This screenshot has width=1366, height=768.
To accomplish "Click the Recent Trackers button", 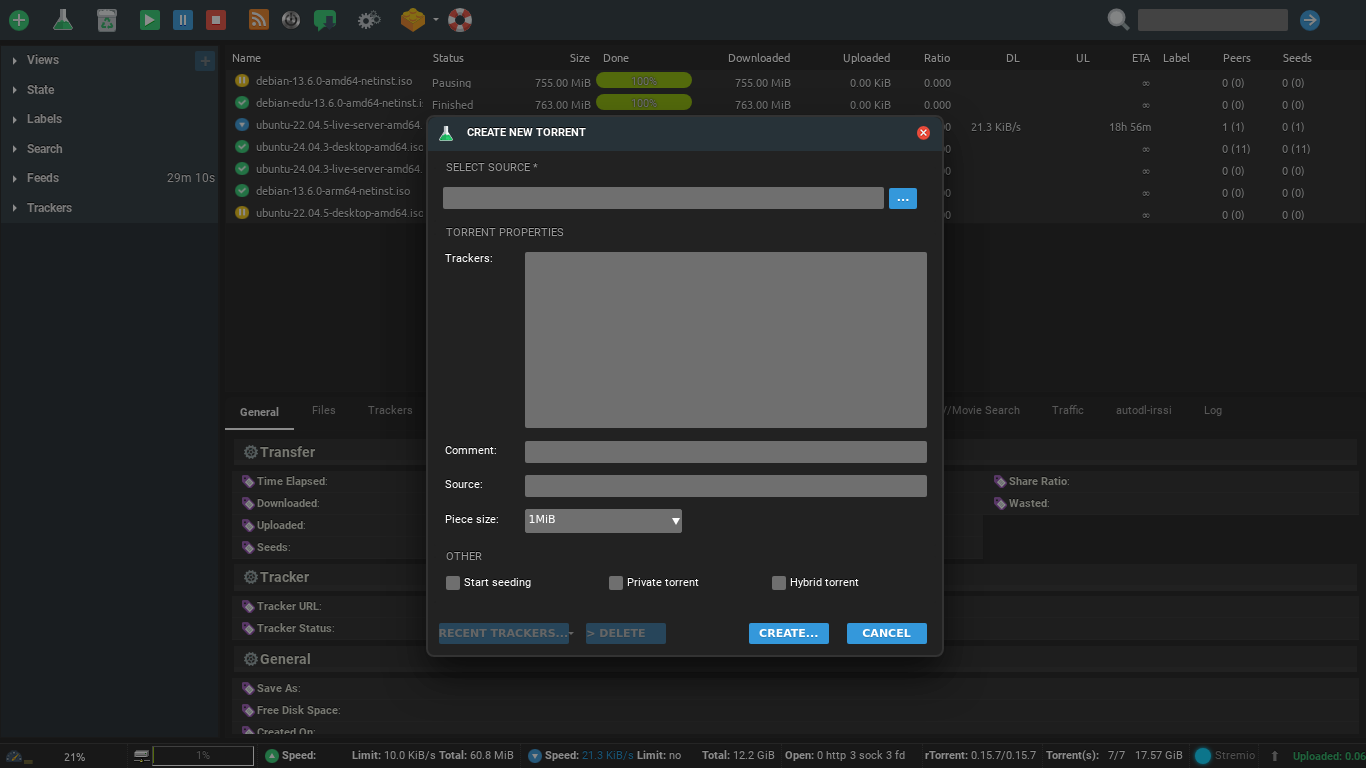I will click(x=504, y=633).
